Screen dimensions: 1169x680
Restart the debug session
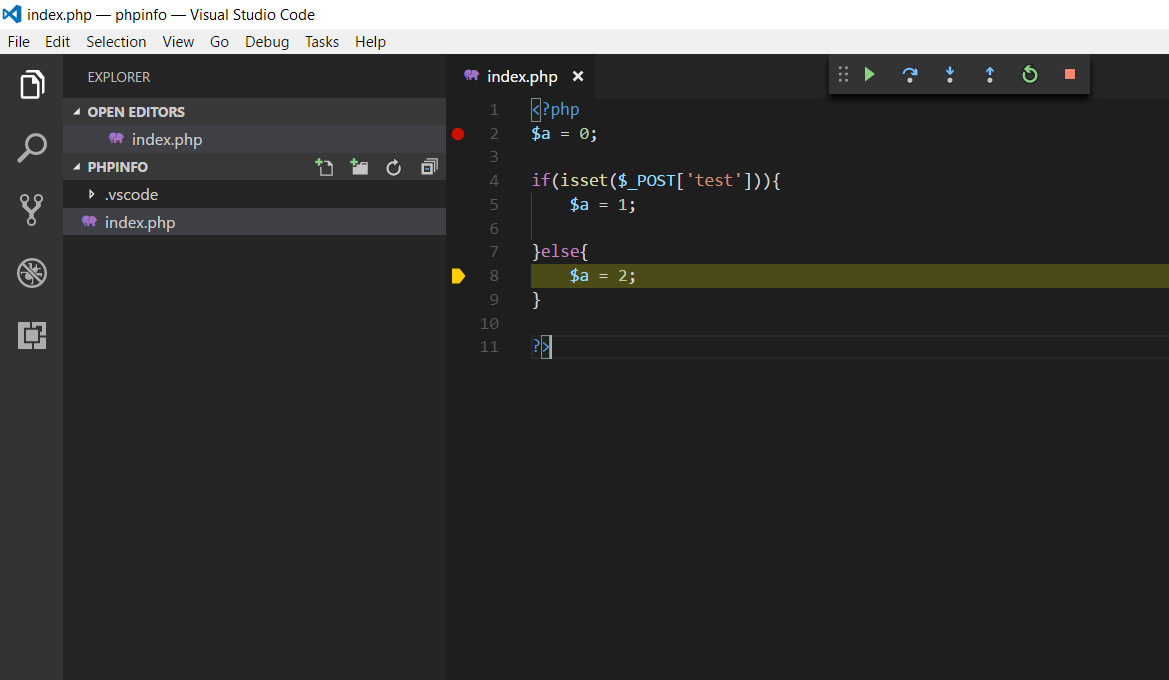[1030, 74]
